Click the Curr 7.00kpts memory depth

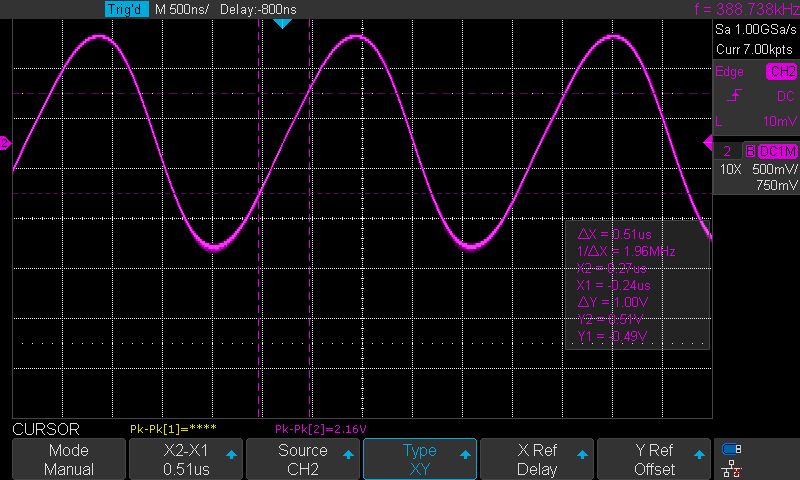tap(755, 49)
